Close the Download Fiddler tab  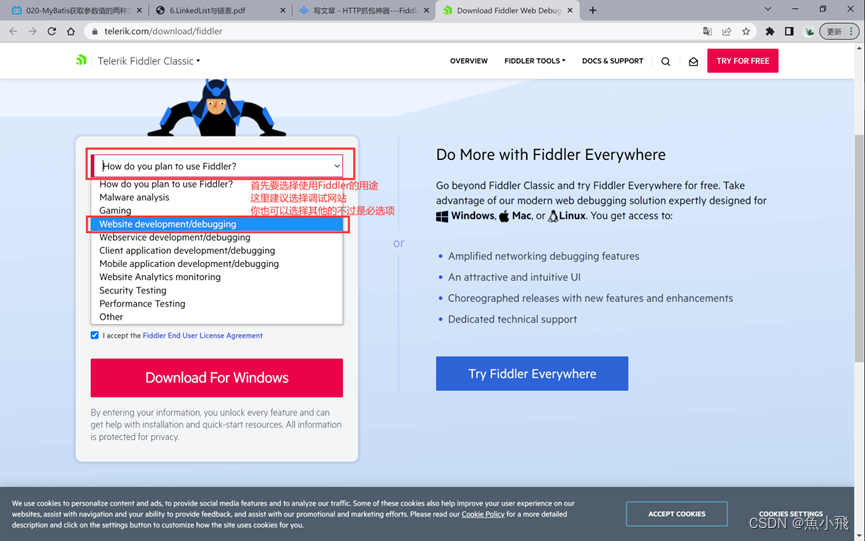(570, 10)
